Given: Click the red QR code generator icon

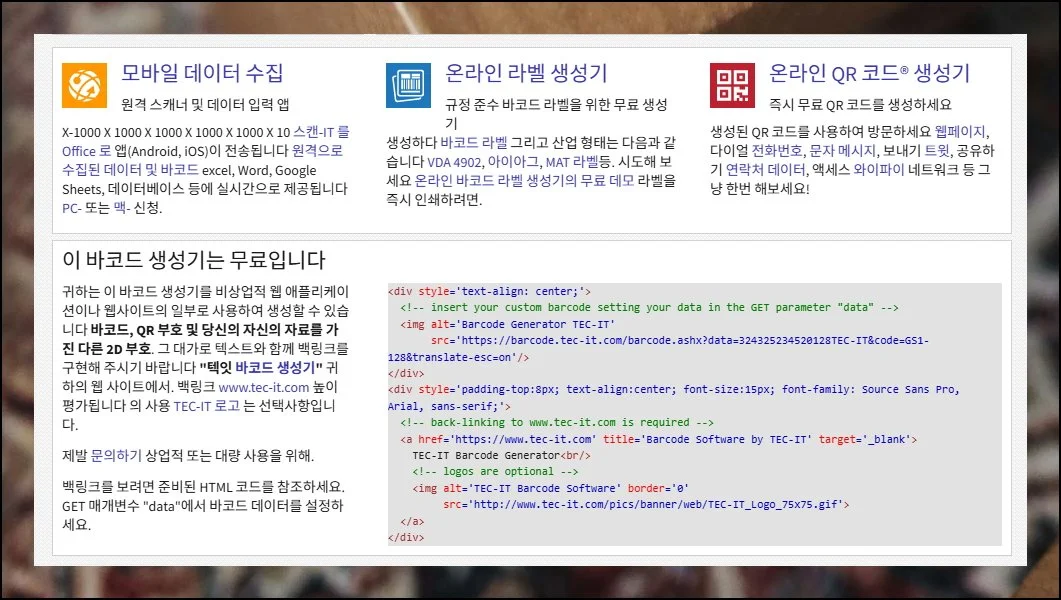Looking at the screenshot, I should point(732,85).
